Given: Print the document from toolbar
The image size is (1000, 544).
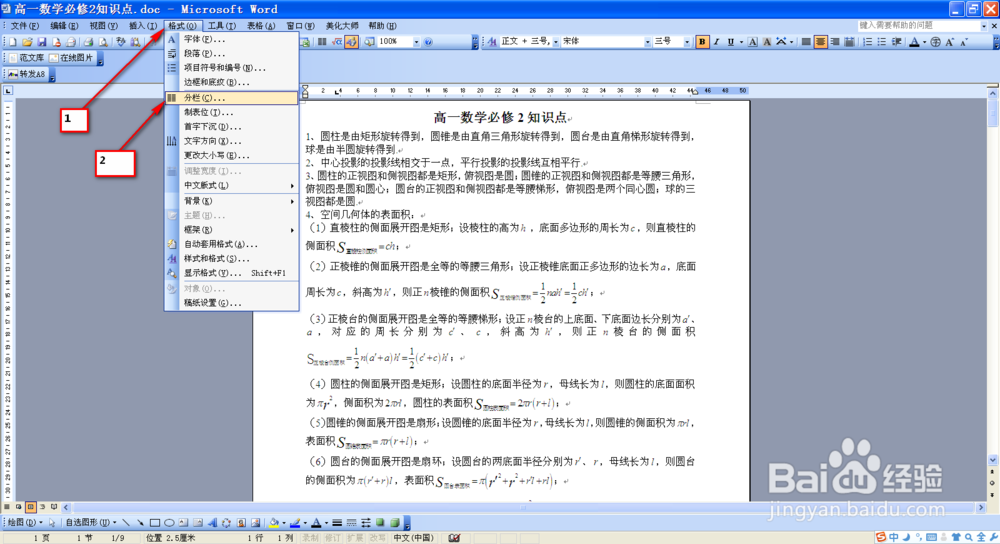Looking at the screenshot, I should 89,41.
